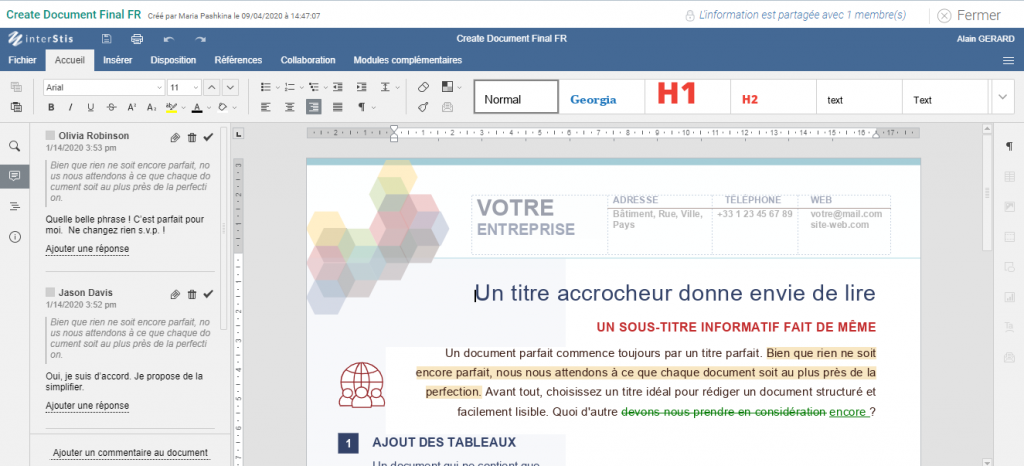Image resolution: width=1024 pixels, height=466 pixels.
Task: Justify the paragraph text
Action: [x=338, y=107]
